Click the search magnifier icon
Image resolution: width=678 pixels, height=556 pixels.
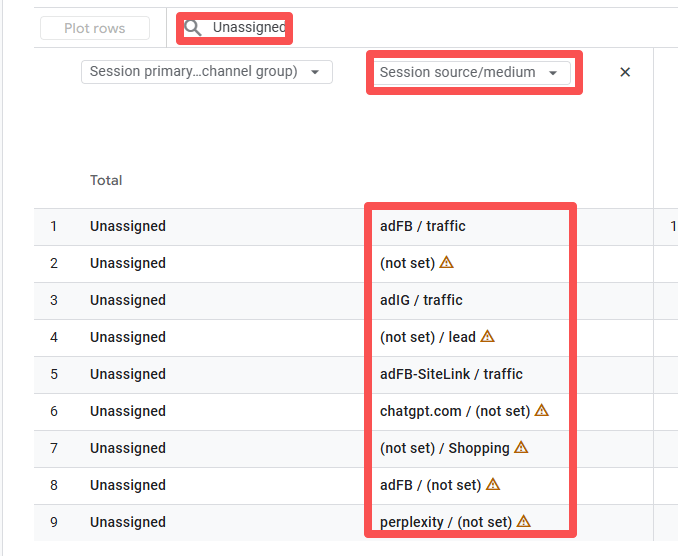point(194,28)
